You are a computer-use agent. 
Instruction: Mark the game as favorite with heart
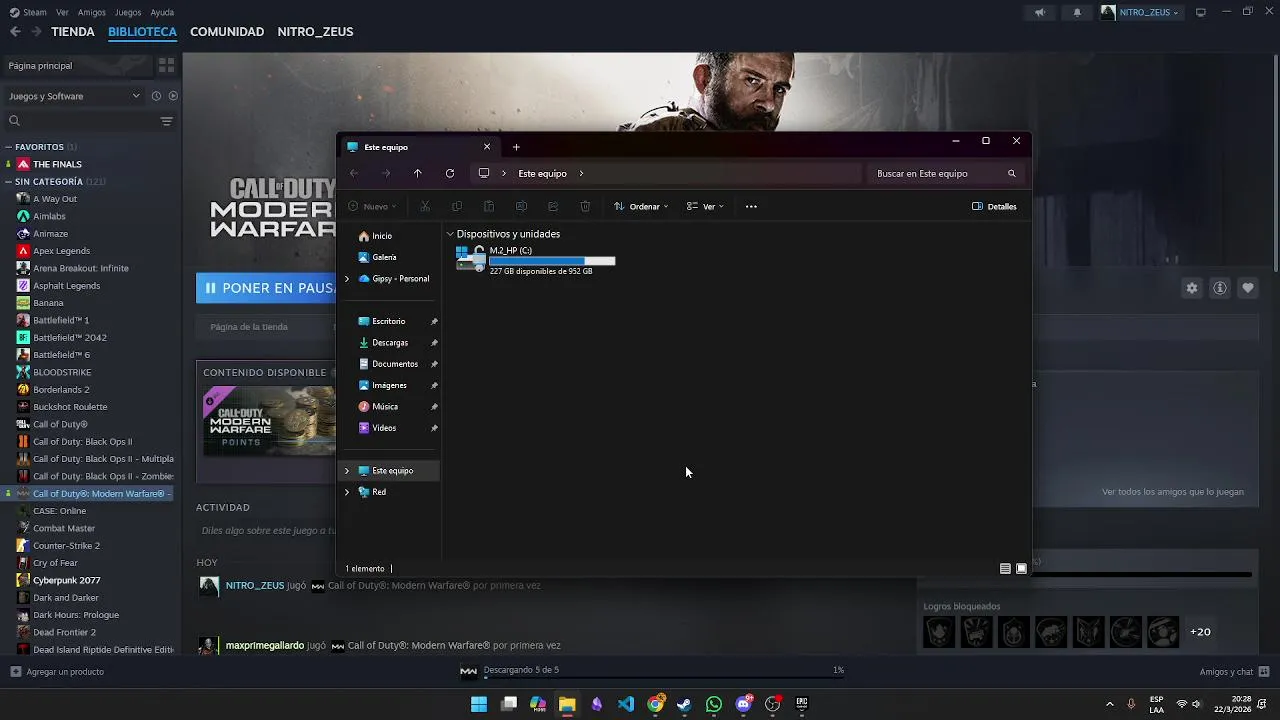pyautogui.click(x=1248, y=288)
